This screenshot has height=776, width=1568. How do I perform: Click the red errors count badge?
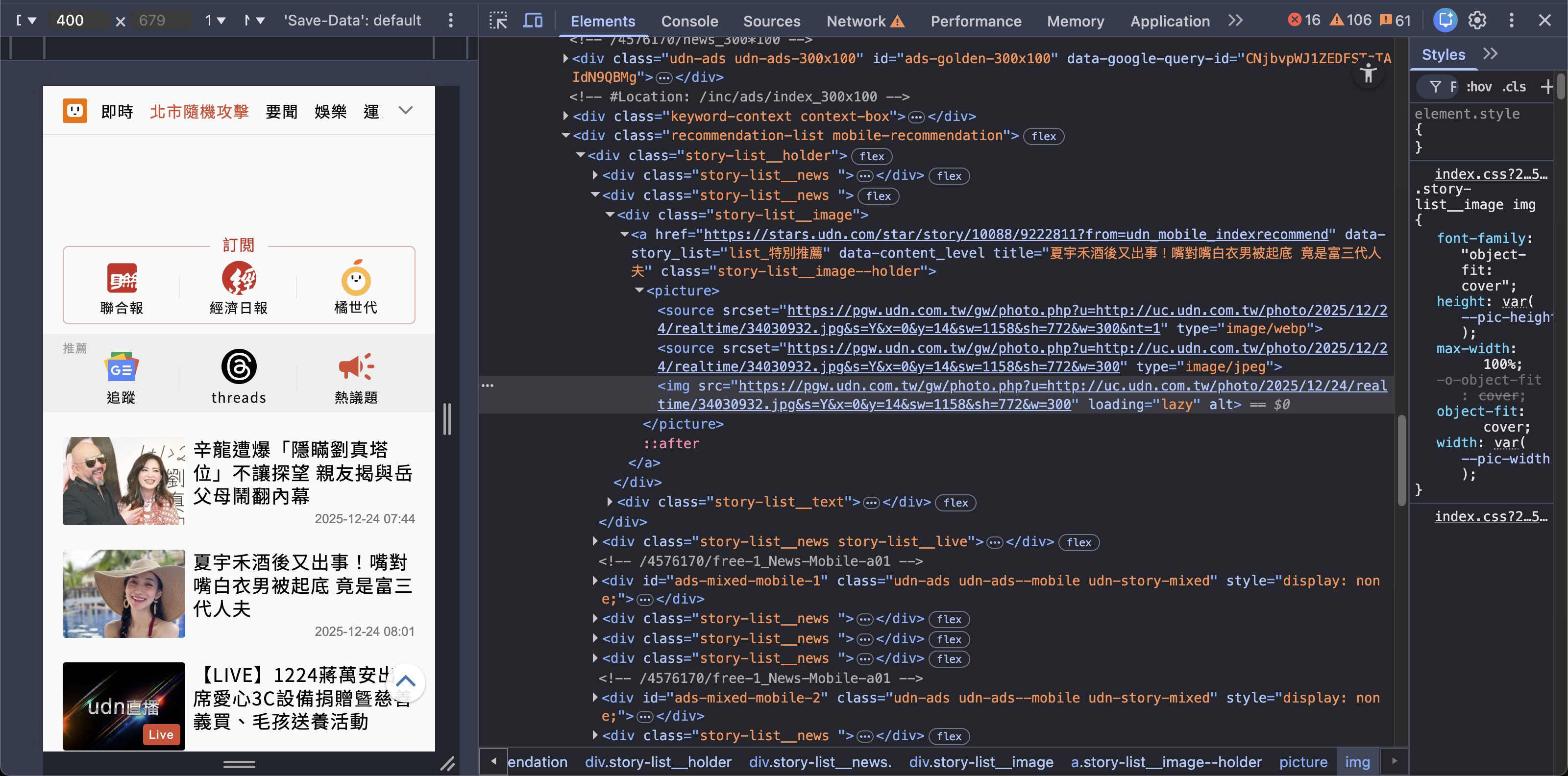tap(1304, 20)
